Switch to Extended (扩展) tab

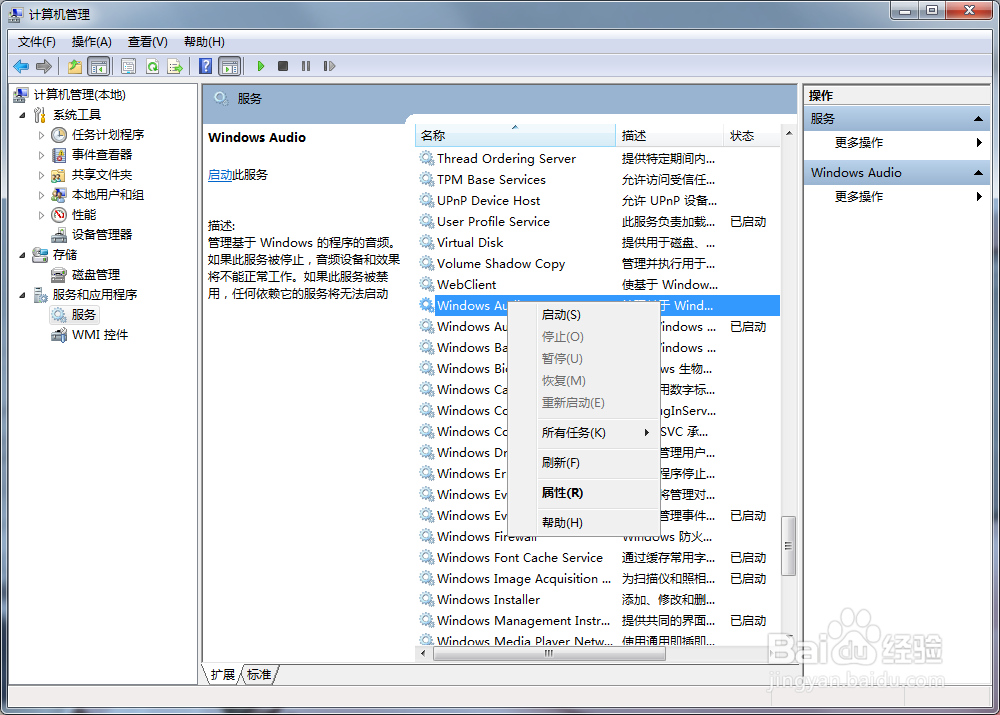(223, 675)
